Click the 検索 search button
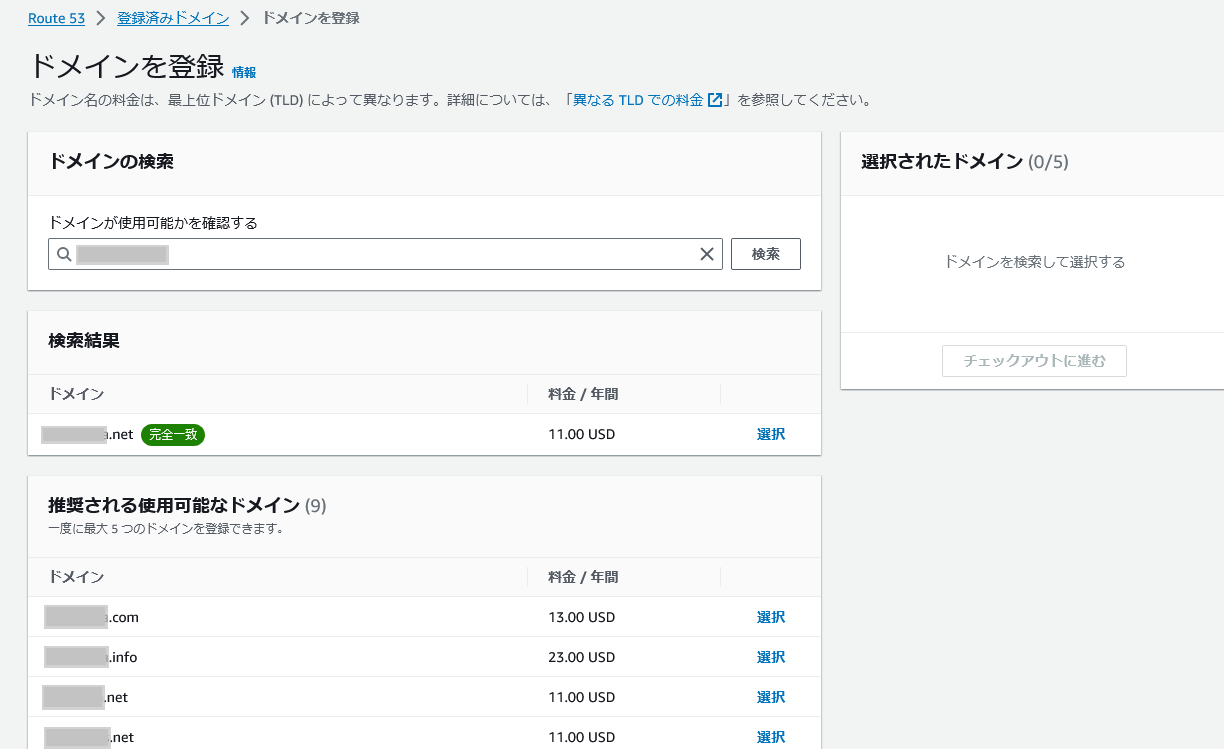This screenshot has height=749, width=1224. point(765,254)
